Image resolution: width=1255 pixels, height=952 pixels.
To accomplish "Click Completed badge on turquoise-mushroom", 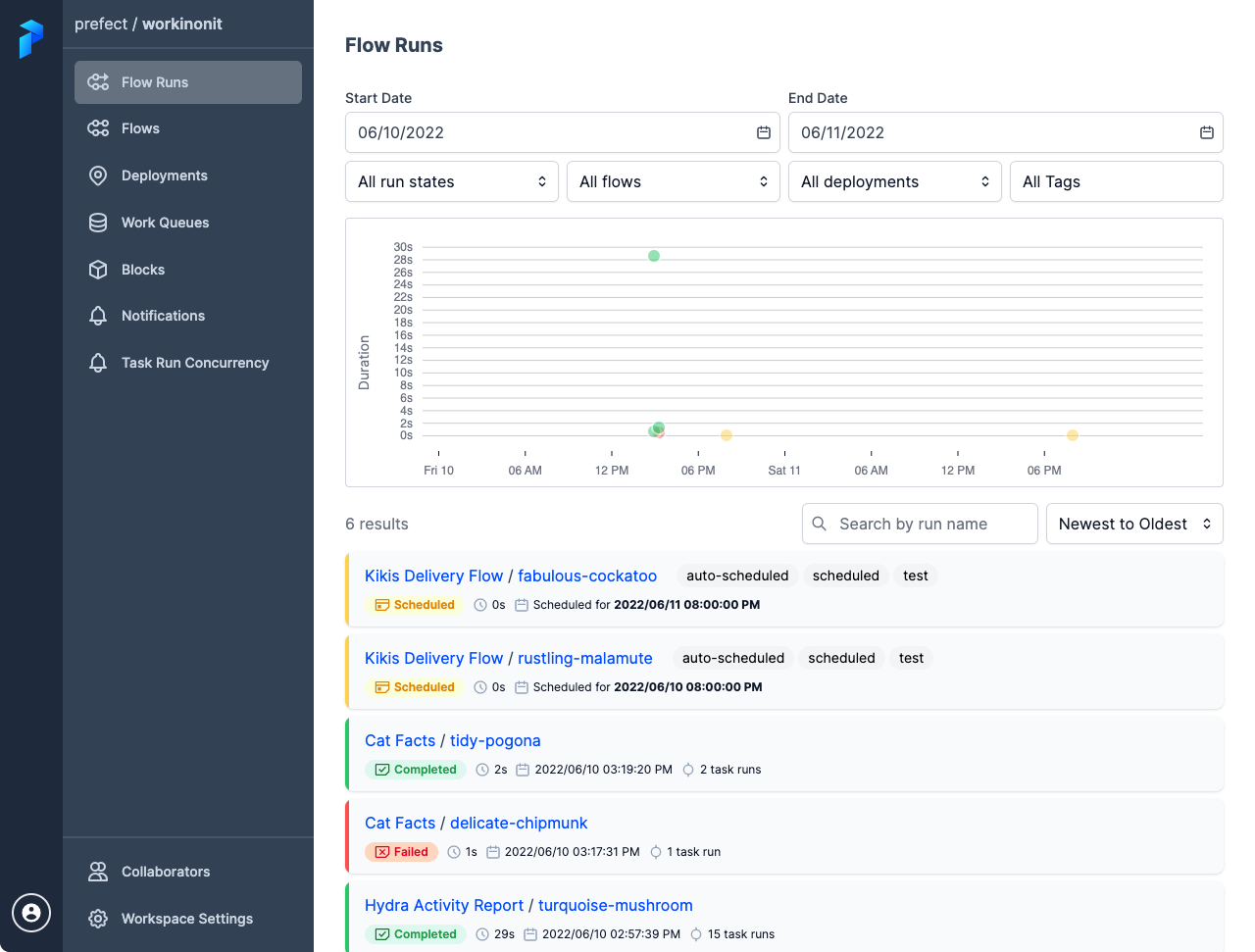I will pos(416,934).
